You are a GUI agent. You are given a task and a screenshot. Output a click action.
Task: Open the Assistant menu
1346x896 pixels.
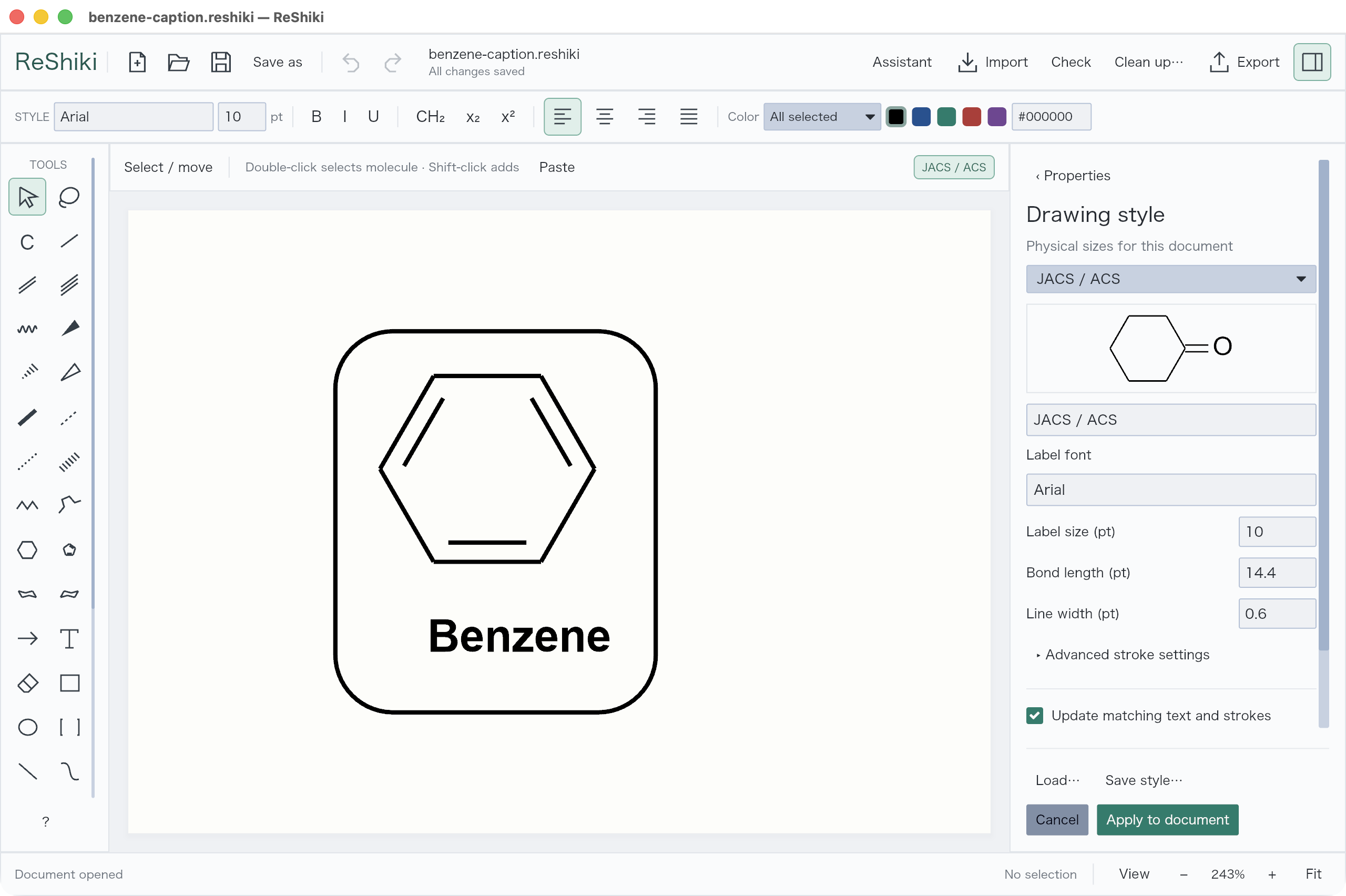902,62
